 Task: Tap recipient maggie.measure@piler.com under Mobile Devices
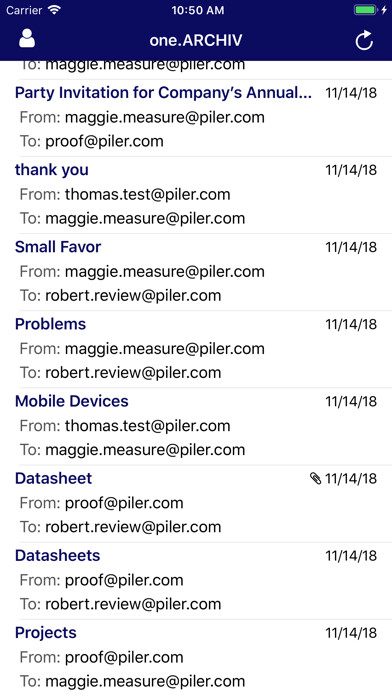(x=145, y=450)
